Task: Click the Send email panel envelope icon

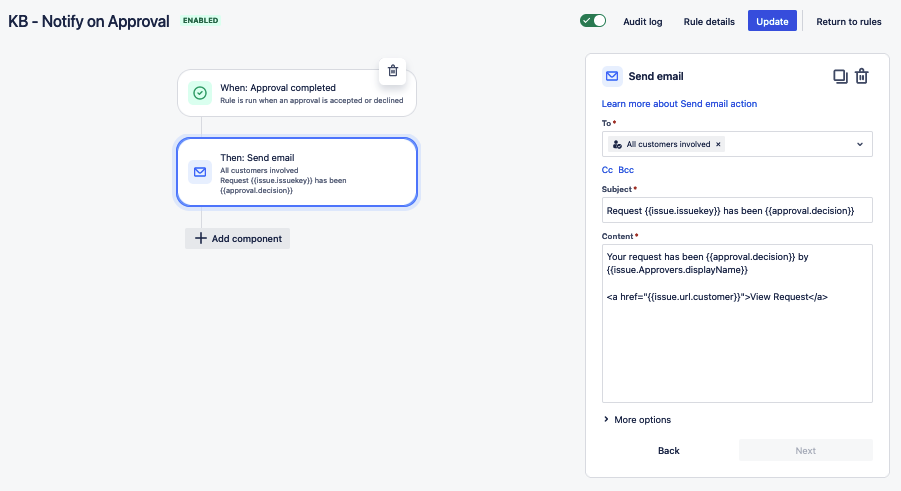Action: coord(612,76)
